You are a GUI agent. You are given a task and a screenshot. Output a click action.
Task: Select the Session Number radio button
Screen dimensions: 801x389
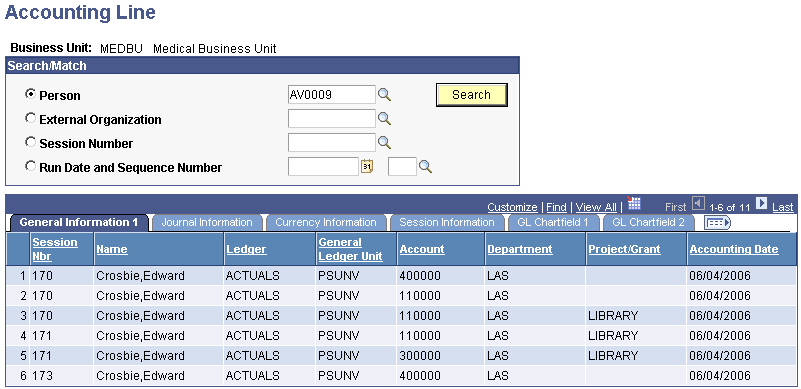click(x=31, y=142)
